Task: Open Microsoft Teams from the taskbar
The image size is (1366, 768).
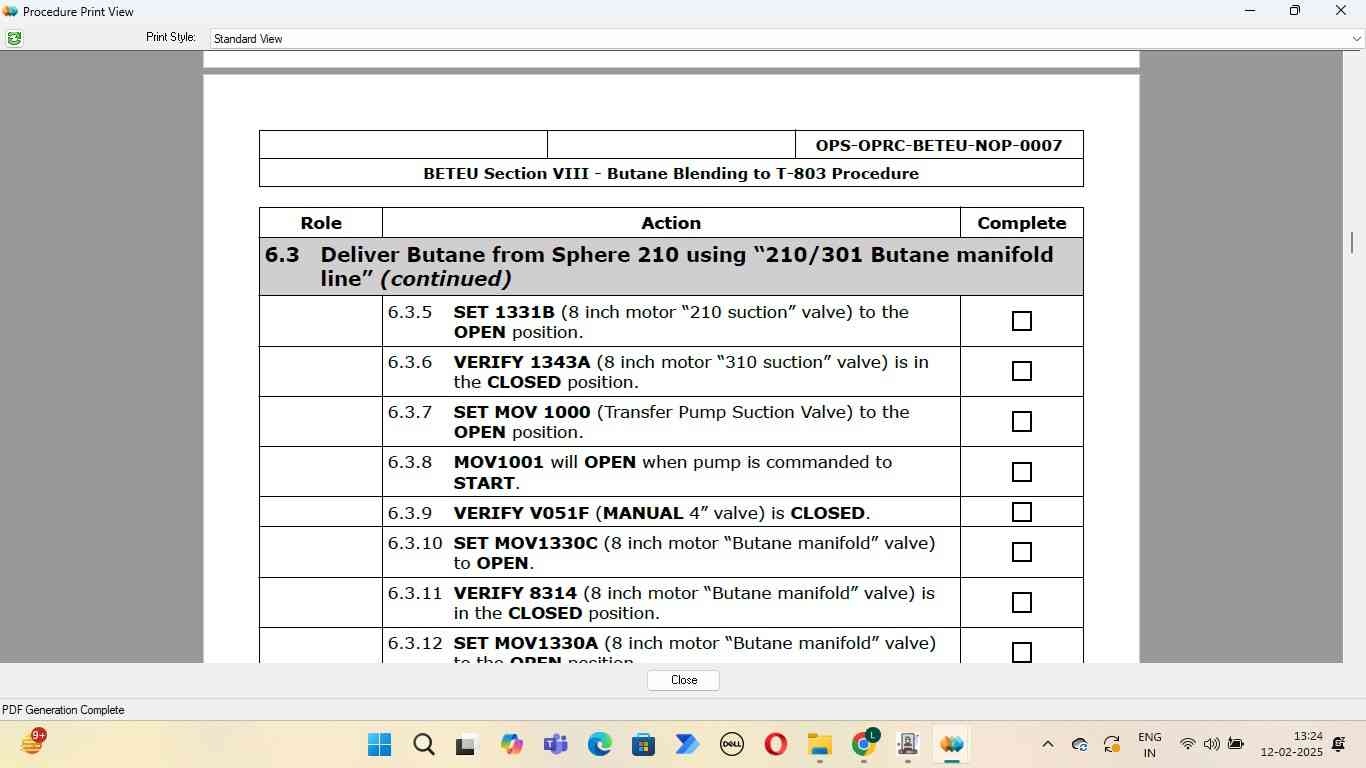Action: pos(555,744)
